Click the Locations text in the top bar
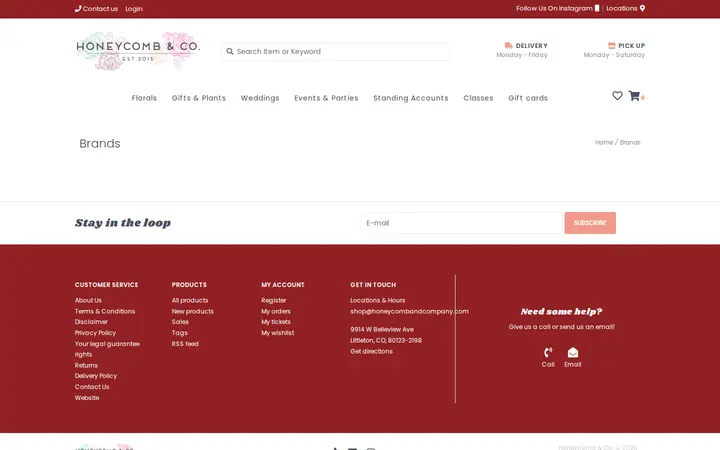The height and width of the screenshot is (450, 720). [622, 8]
